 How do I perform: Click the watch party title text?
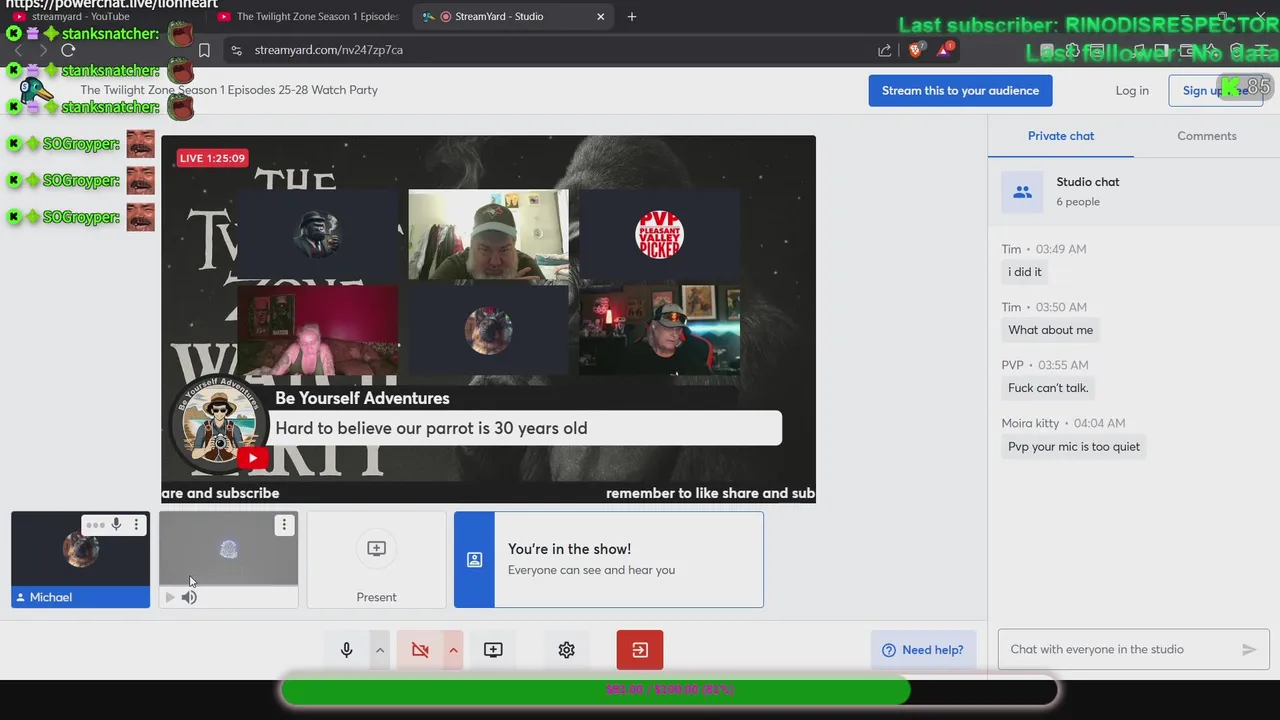point(229,90)
